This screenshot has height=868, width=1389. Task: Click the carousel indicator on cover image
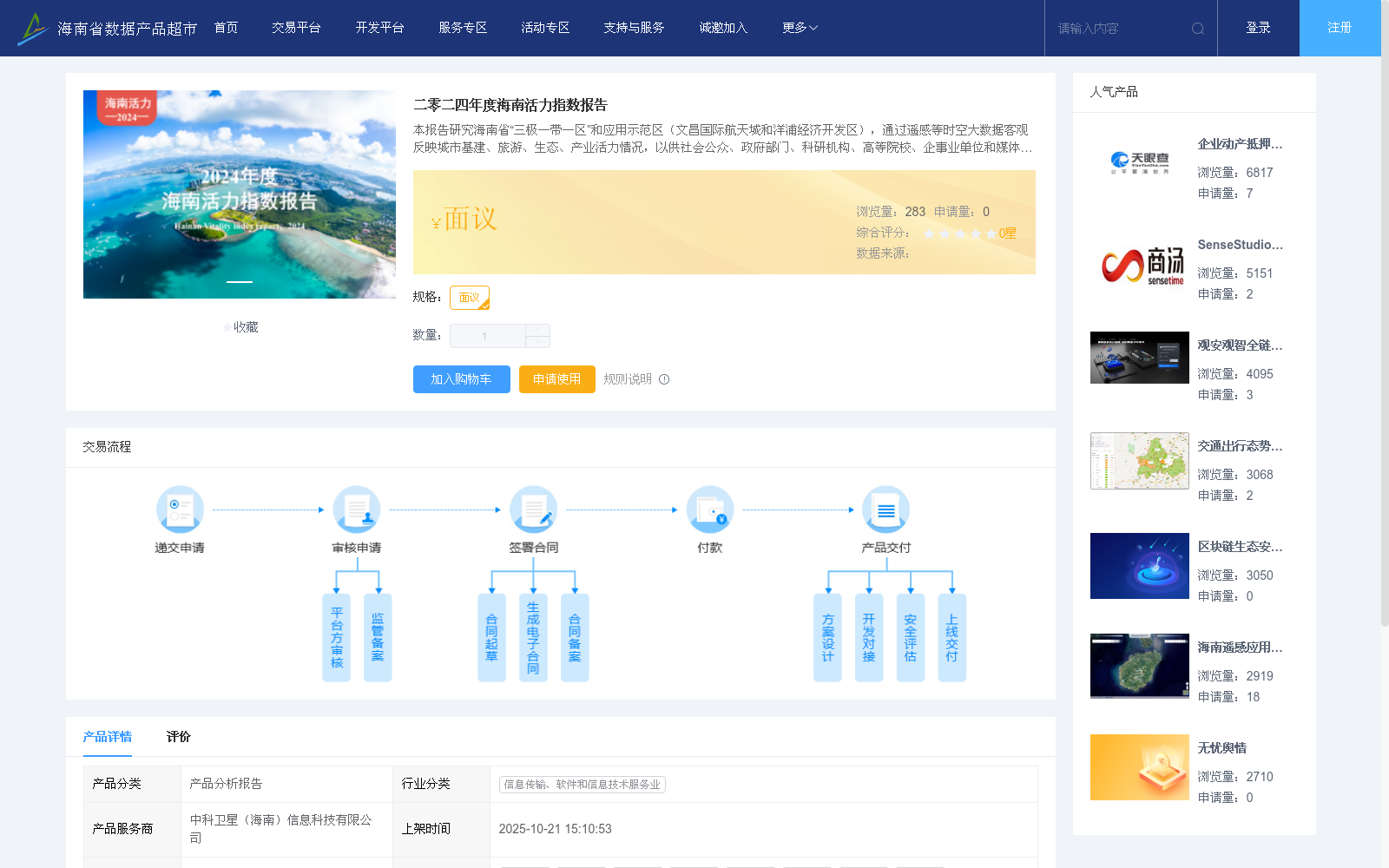tap(240, 282)
